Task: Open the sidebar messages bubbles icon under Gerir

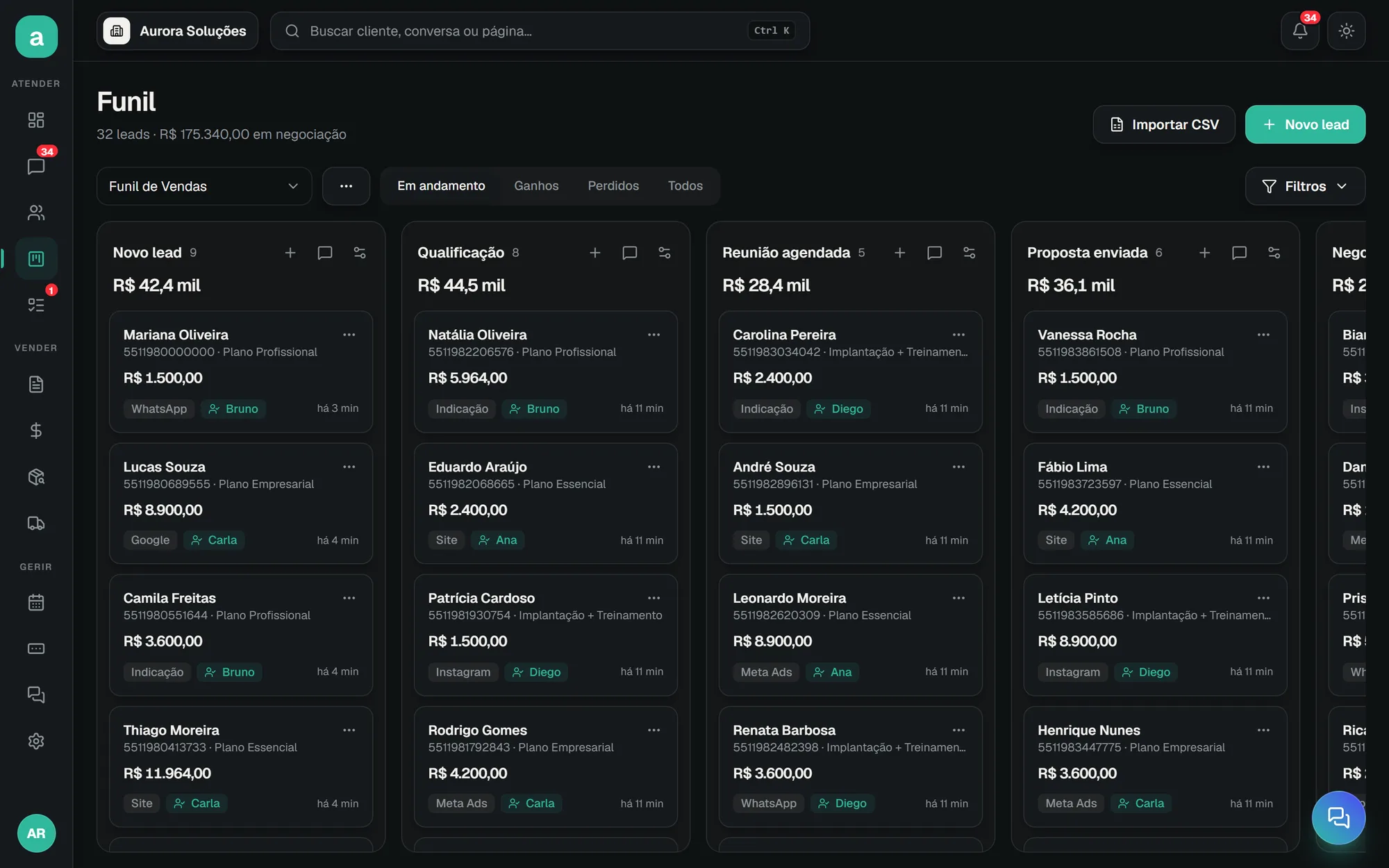Action: (36, 694)
